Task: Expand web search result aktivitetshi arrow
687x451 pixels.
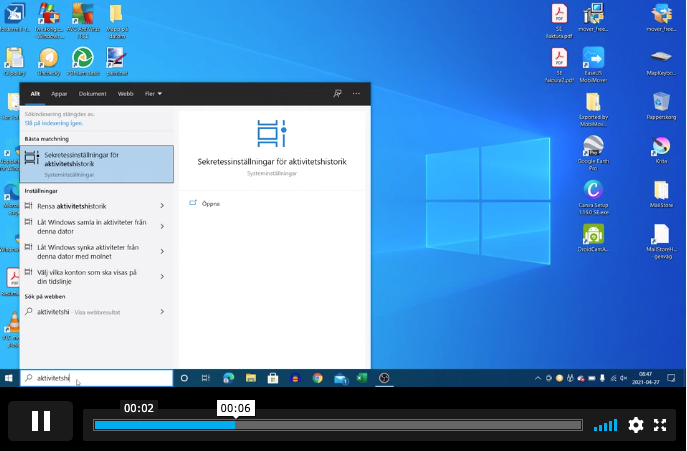Action: [x=162, y=311]
